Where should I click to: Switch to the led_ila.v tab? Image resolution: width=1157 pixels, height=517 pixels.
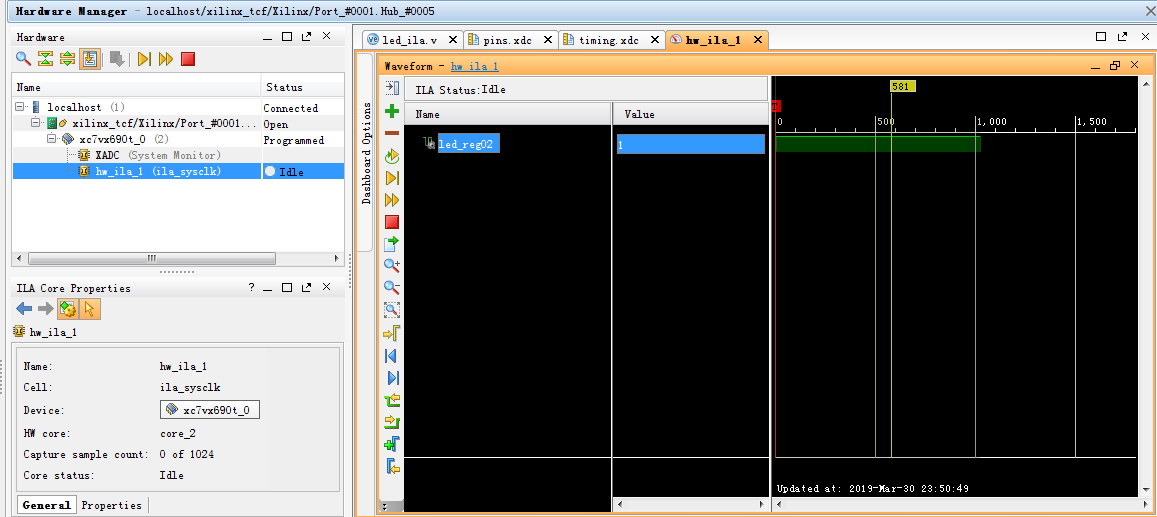click(412, 40)
